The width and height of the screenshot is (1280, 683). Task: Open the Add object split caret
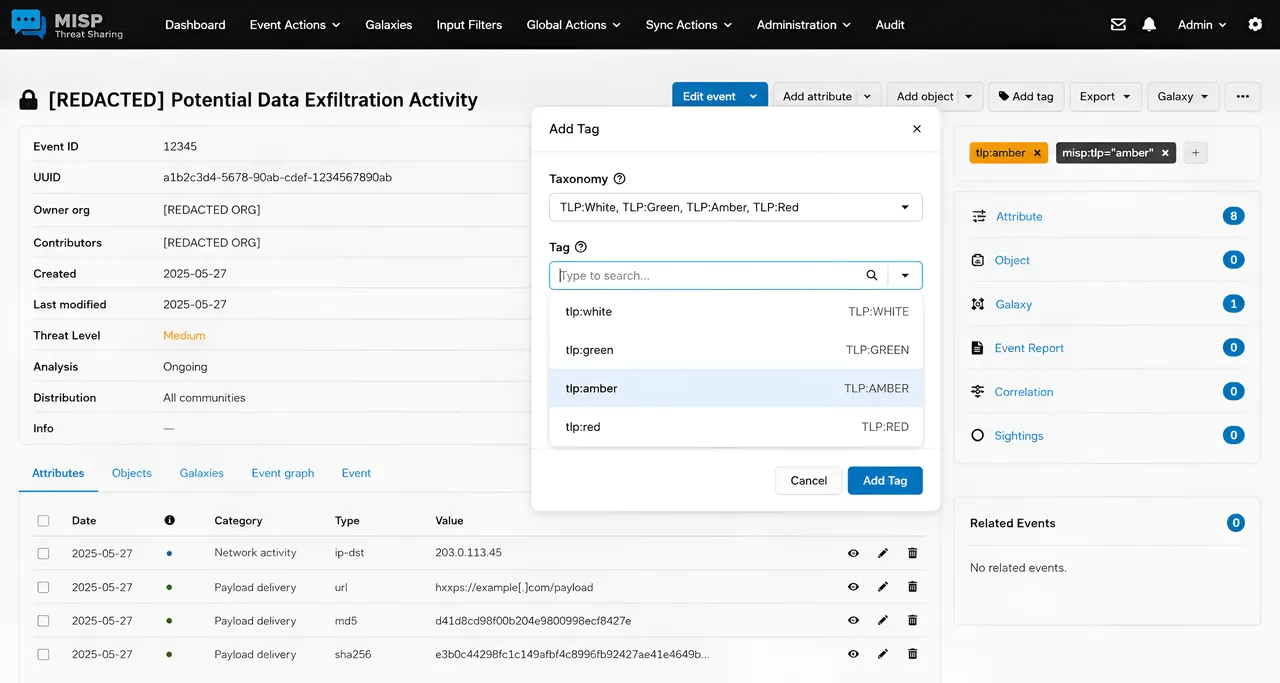click(x=969, y=97)
